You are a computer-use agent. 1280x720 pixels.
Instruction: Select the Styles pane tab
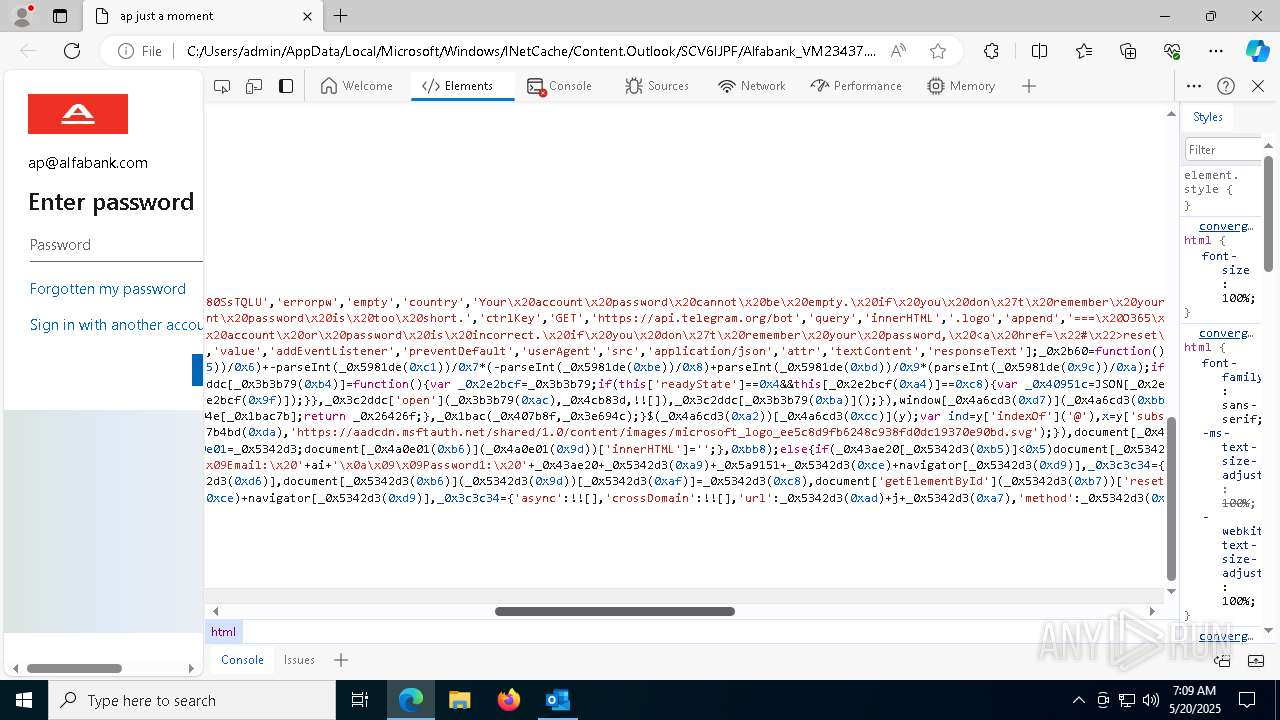coord(1207,117)
